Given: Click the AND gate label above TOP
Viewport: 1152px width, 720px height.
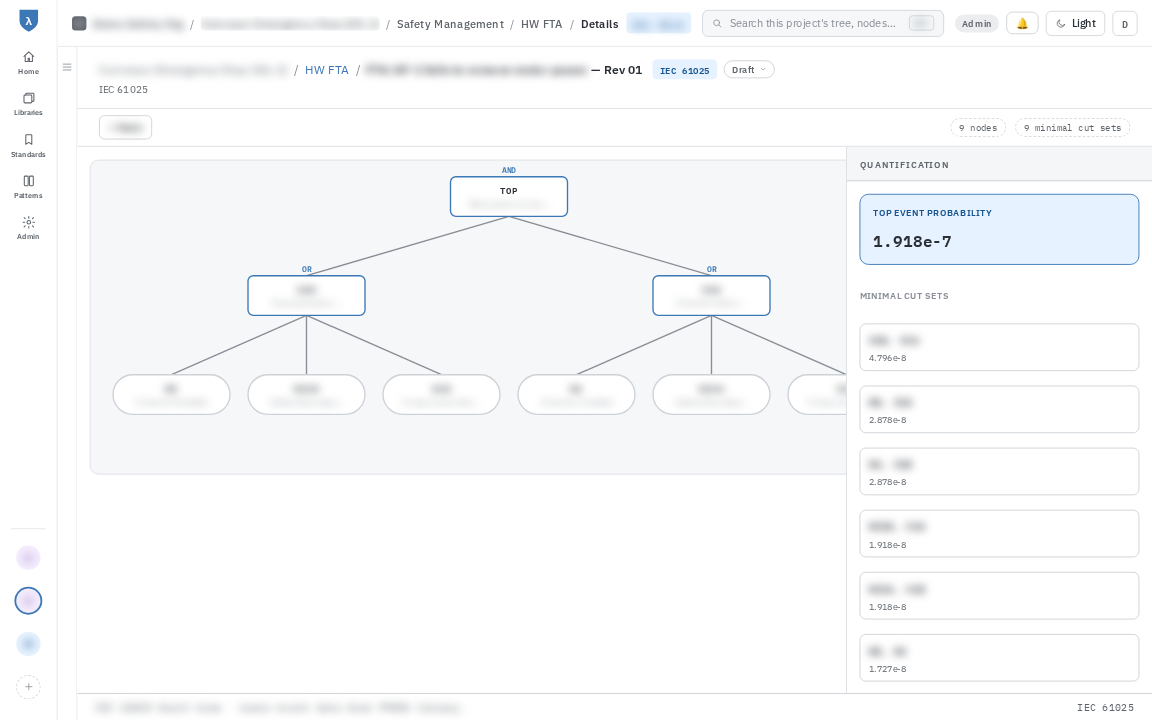Looking at the screenshot, I should click(x=508, y=170).
